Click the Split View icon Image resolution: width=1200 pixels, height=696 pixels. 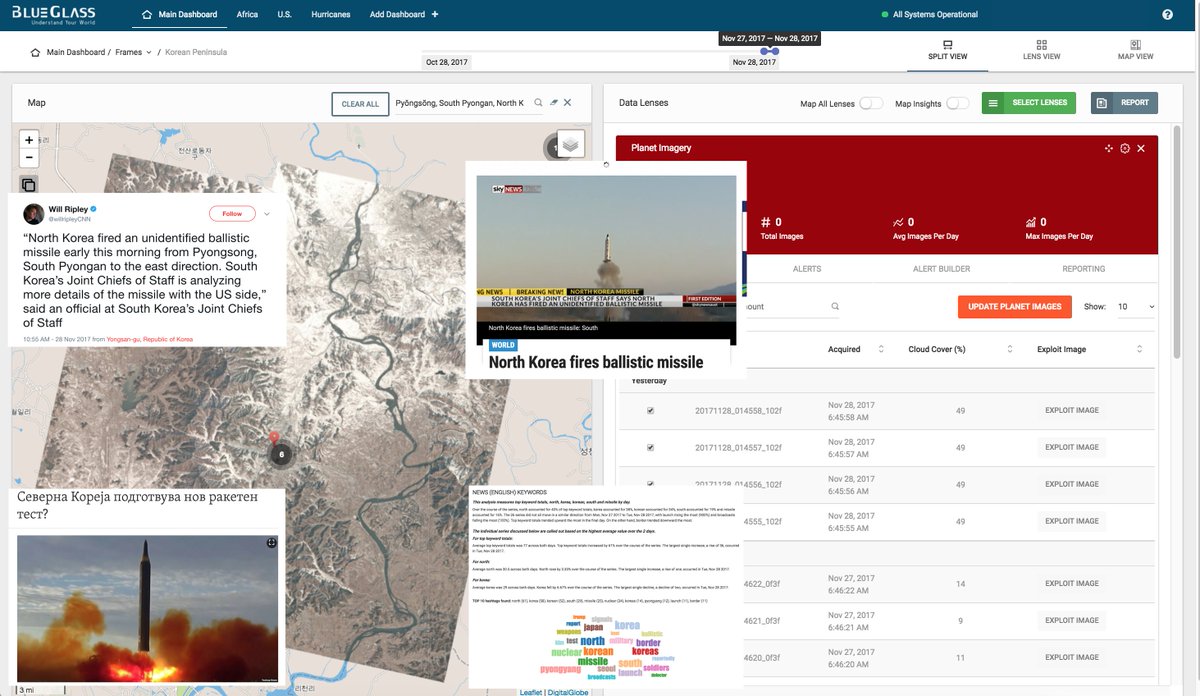(x=948, y=45)
